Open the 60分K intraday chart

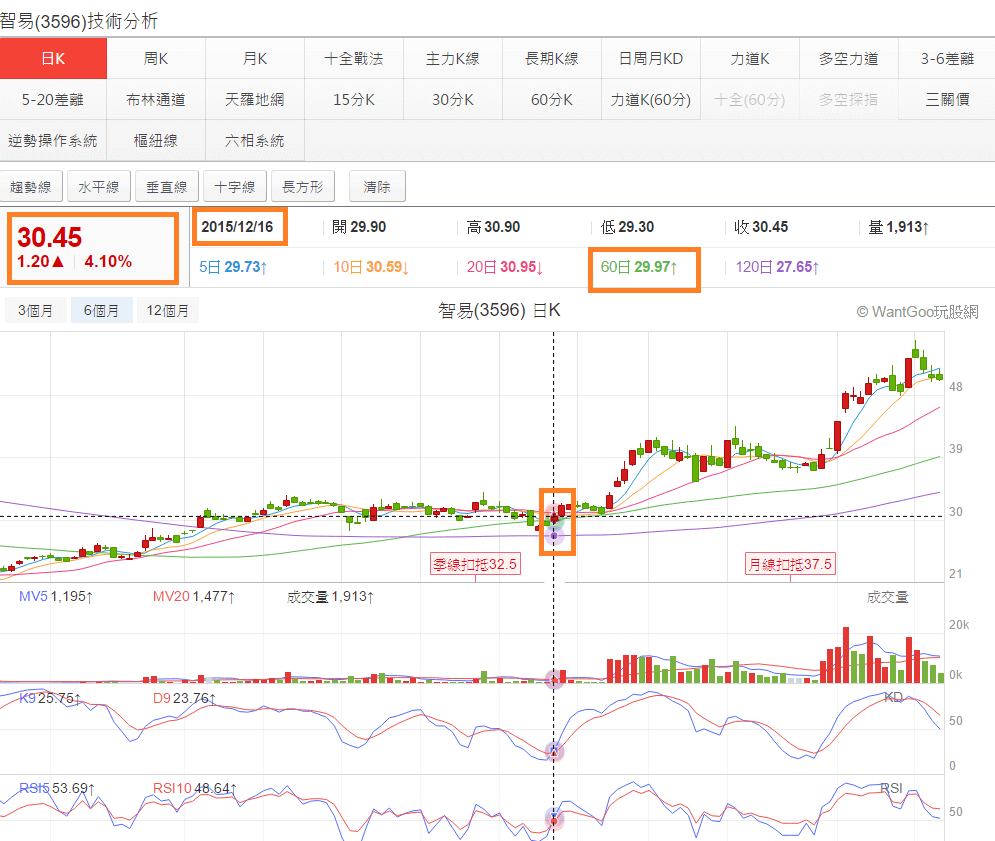551,98
